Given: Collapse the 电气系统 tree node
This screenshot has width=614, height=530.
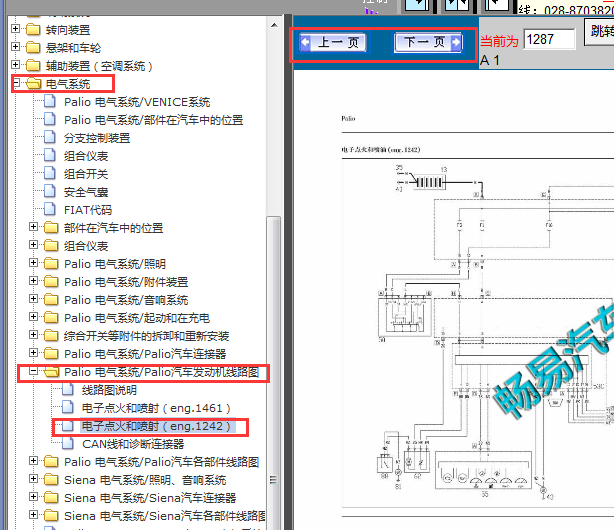Looking at the screenshot, I should pos(15,83).
